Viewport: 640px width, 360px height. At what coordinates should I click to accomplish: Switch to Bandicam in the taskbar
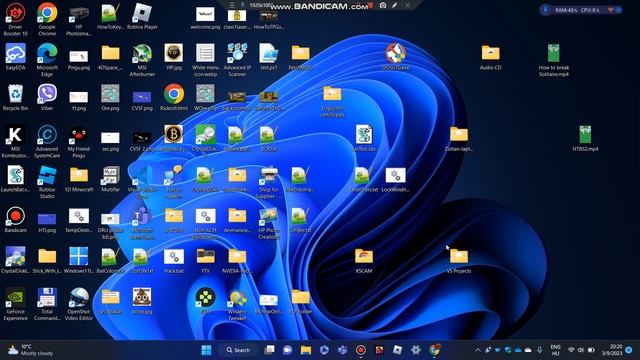[361, 350]
